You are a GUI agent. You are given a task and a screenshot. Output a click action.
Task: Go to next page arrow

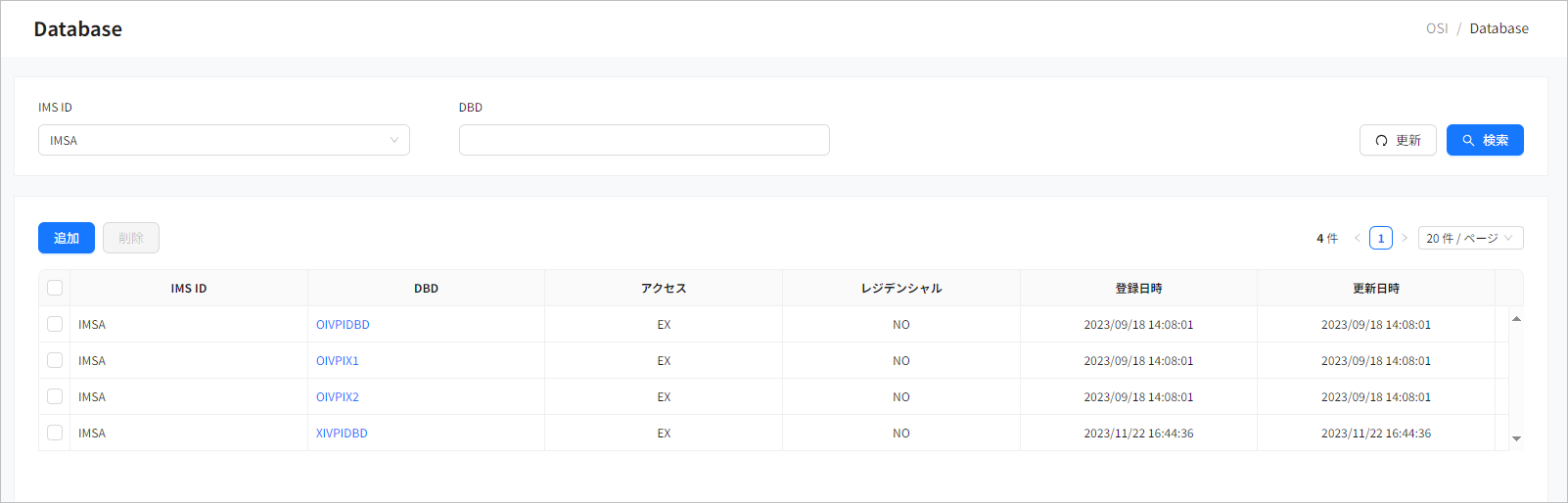tap(1405, 238)
